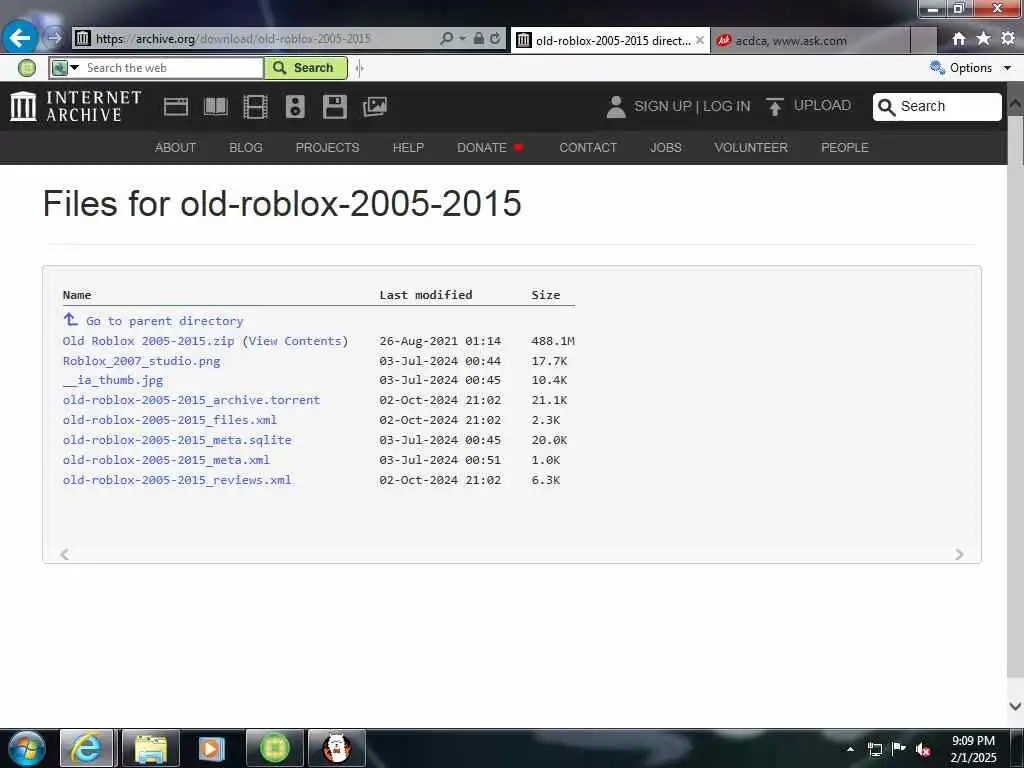Viewport: 1024px width, 768px height.
Task: Click the page scrollbar down arrow
Action: pos(1015,706)
